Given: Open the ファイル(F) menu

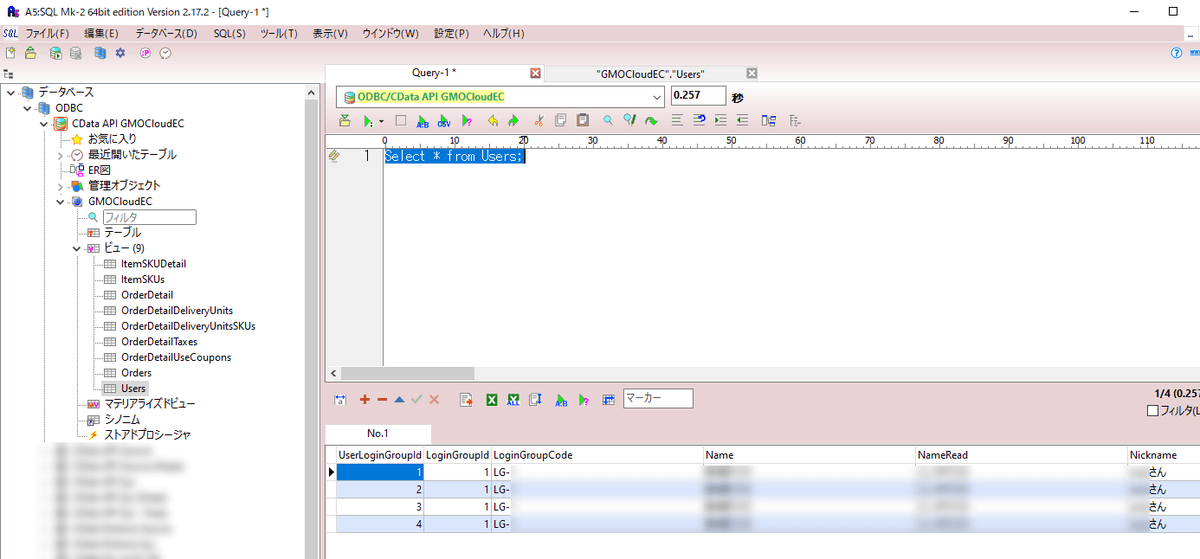Looking at the screenshot, I should (47, 33).
